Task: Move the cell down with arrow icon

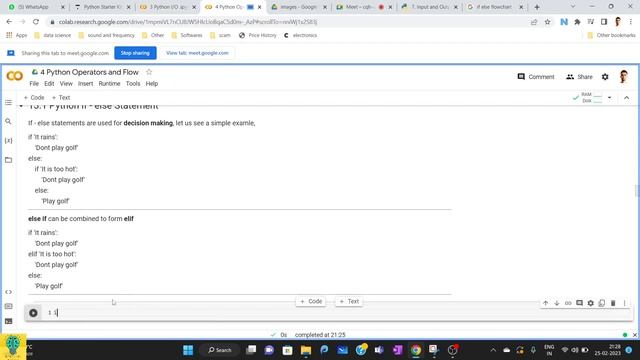Action: click(557, 303)
